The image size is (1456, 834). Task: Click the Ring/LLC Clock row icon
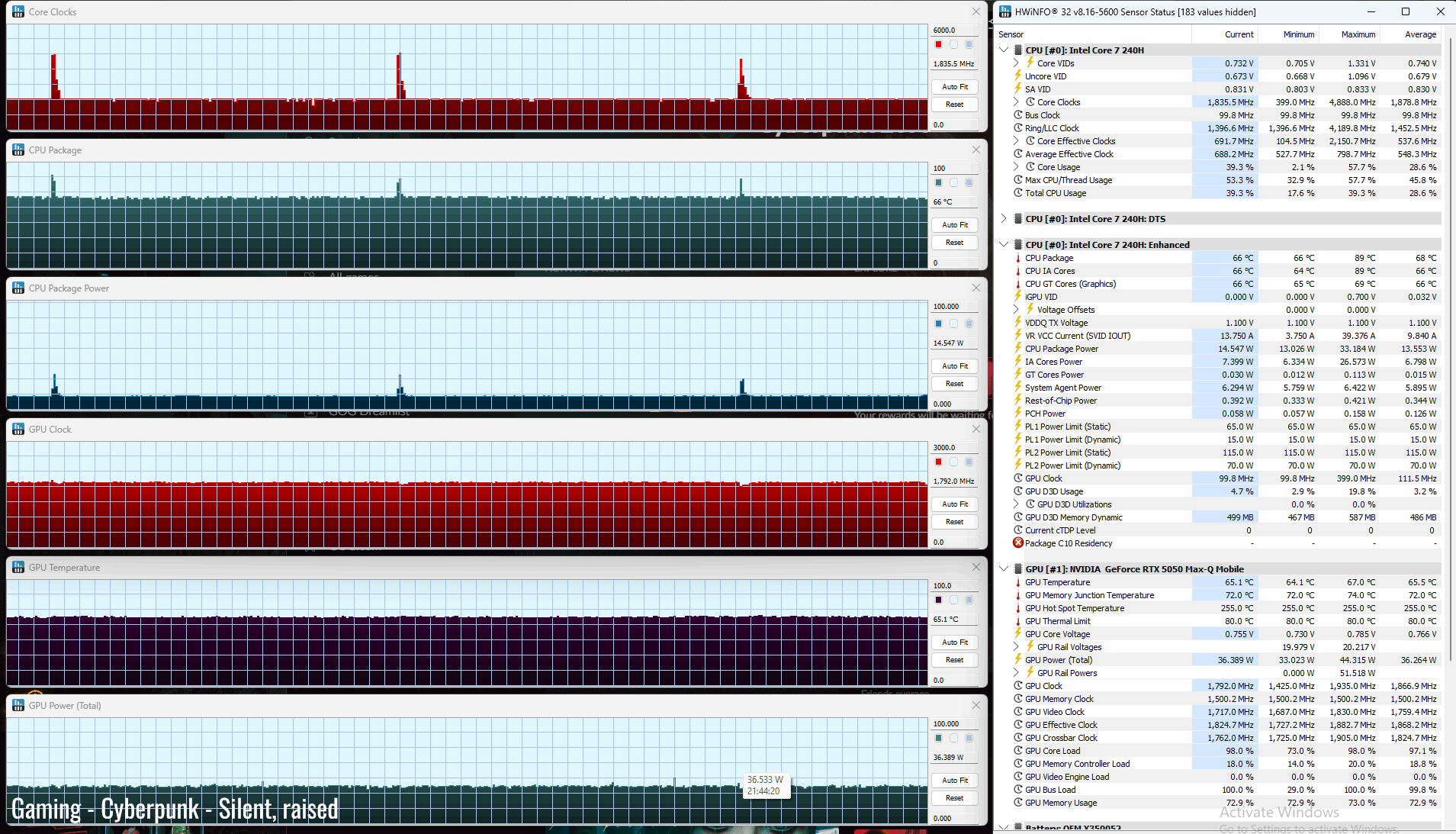[x=1017, y=128]
